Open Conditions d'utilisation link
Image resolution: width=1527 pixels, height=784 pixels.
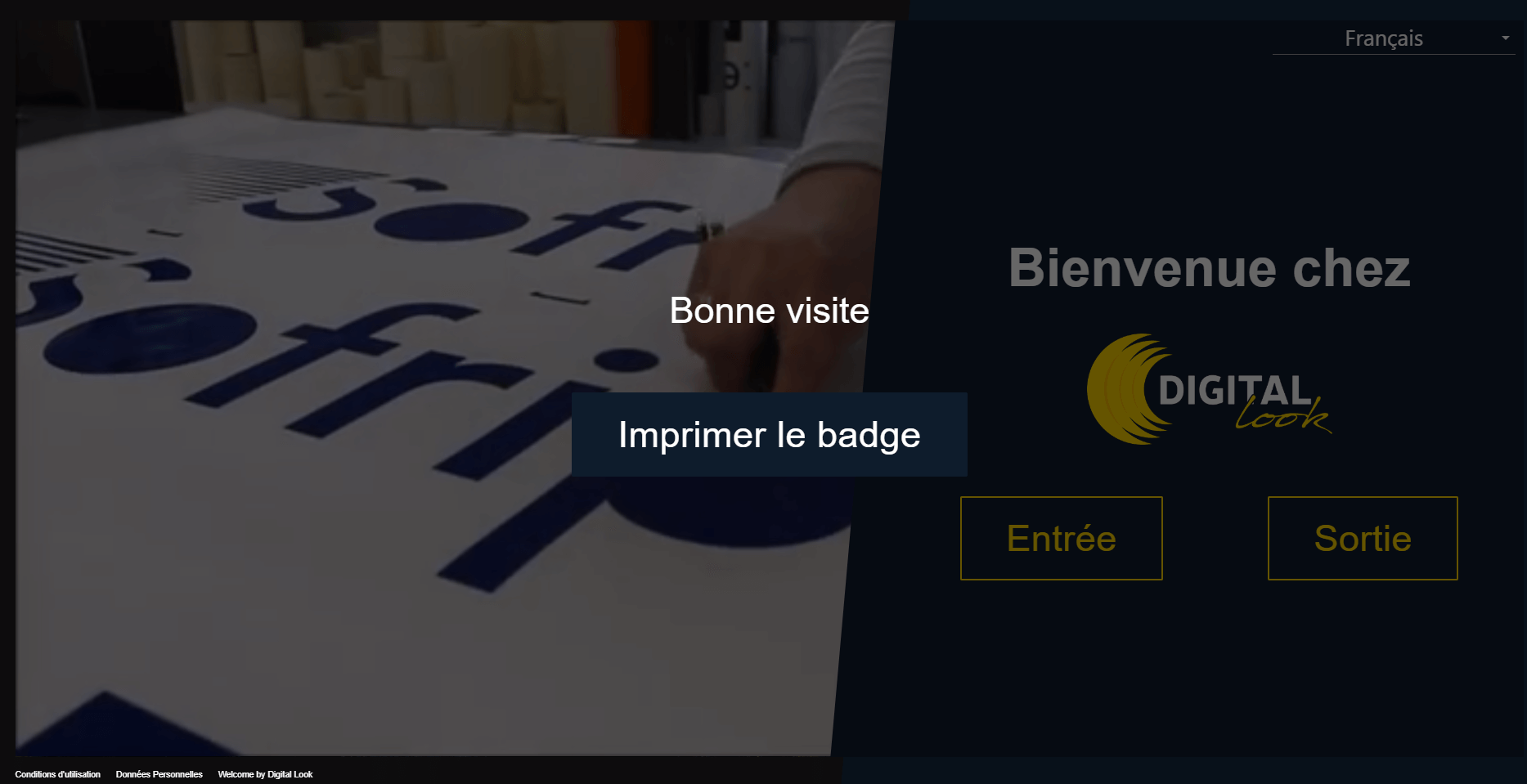(x=57, y=774)
